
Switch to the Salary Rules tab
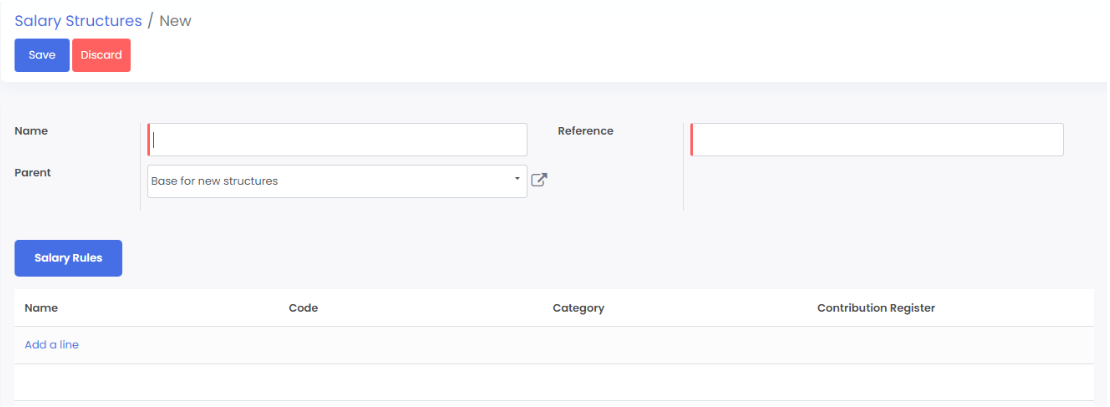coord(68,258)
